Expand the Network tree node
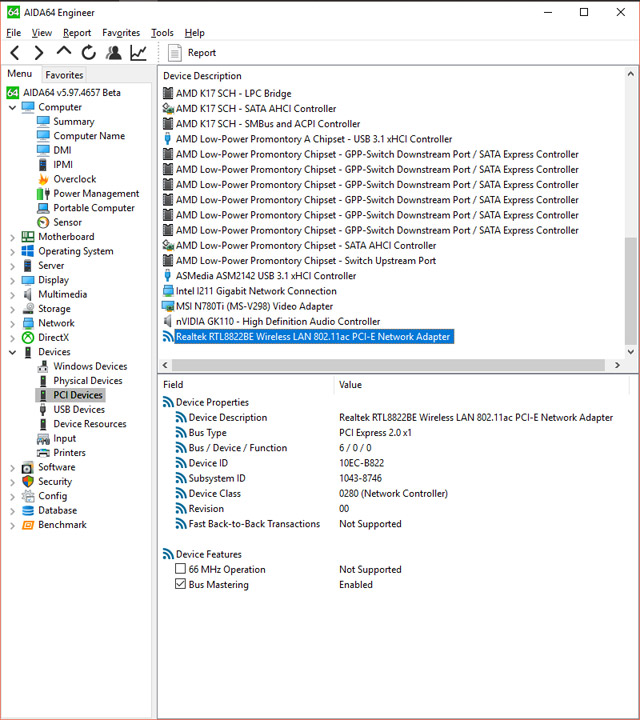 click(12, 324)
